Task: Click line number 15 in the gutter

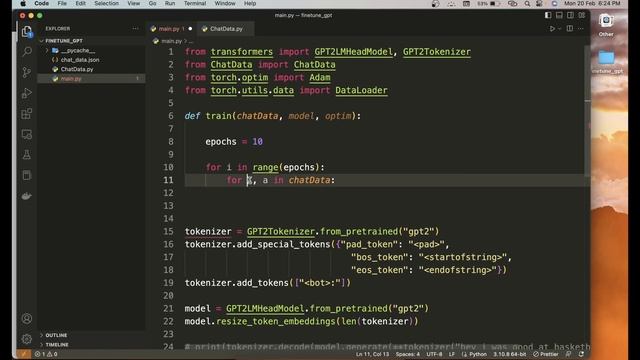Action: pyautogui.click(x=168, y=231)
